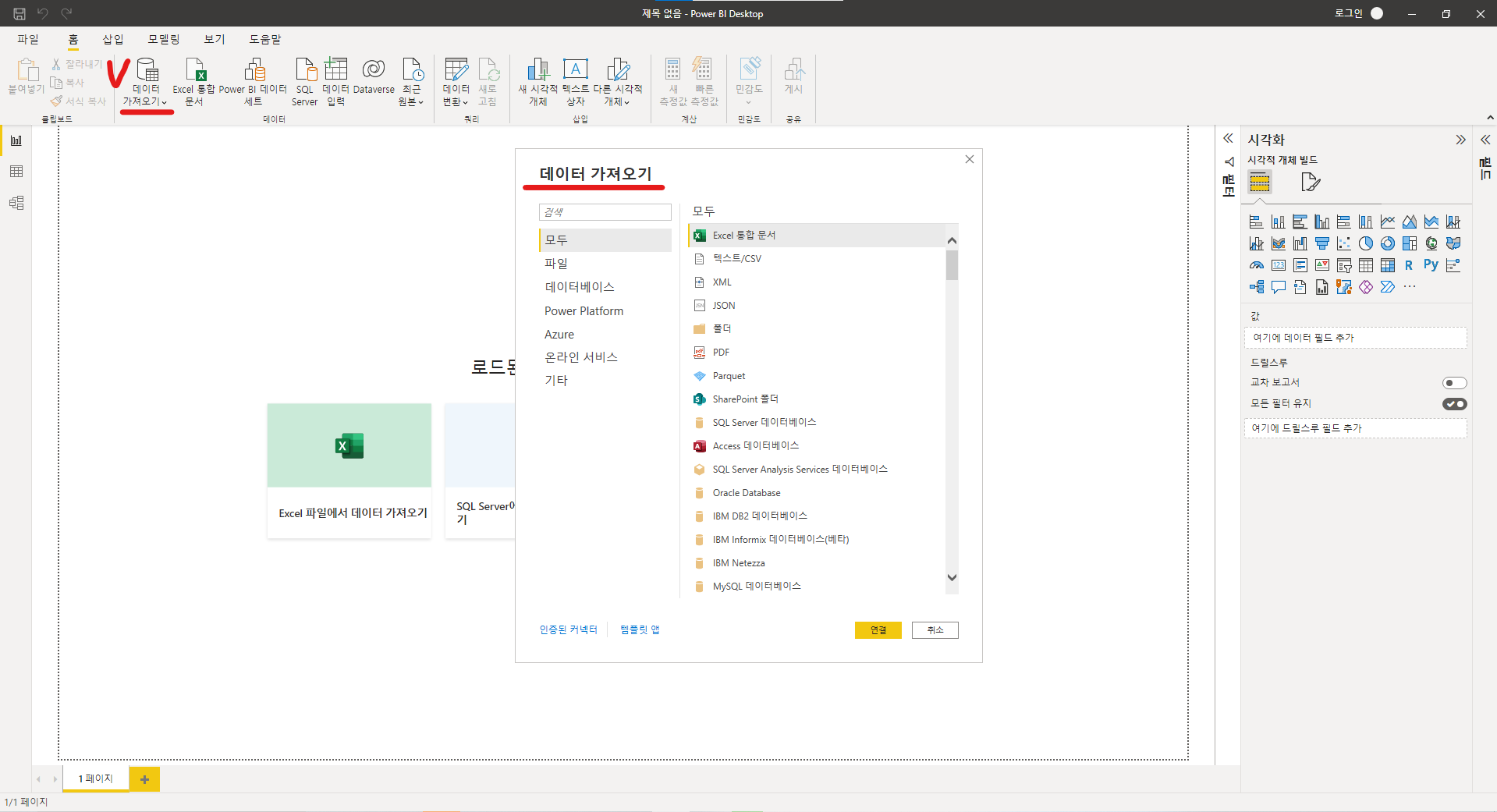Select the line chart visual icon
The width and height of the screenshot is (1497, 812).
click(x=1387, y=222)
